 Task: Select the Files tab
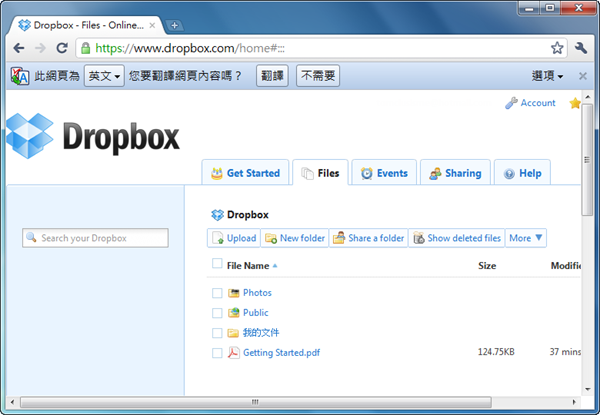click(x=320, y=173)
